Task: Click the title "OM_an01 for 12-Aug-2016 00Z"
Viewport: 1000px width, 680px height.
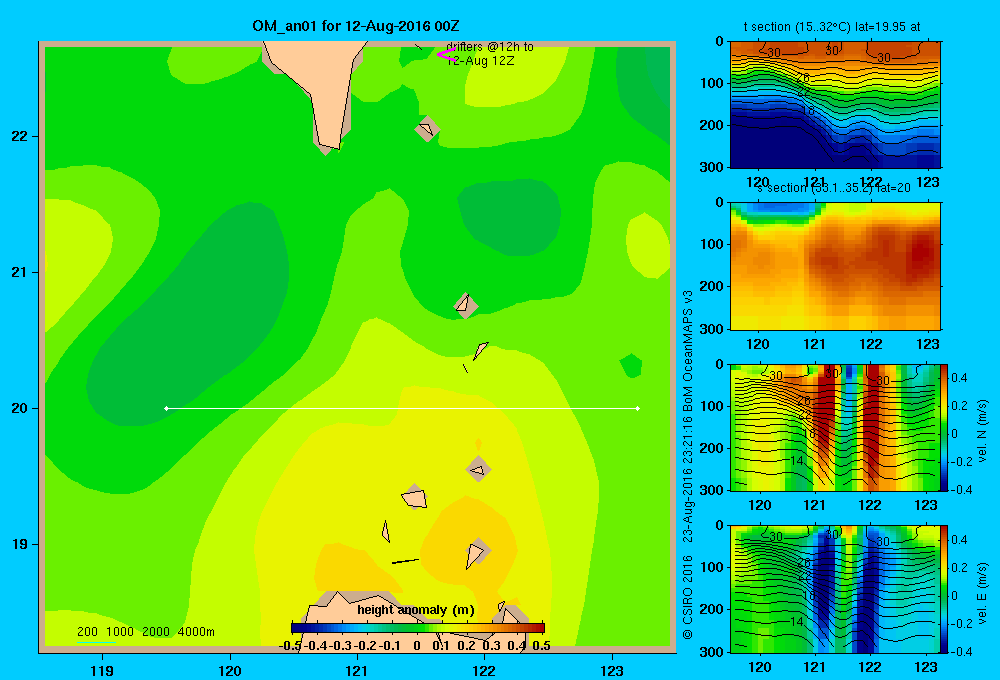Action: coord(355,26)
